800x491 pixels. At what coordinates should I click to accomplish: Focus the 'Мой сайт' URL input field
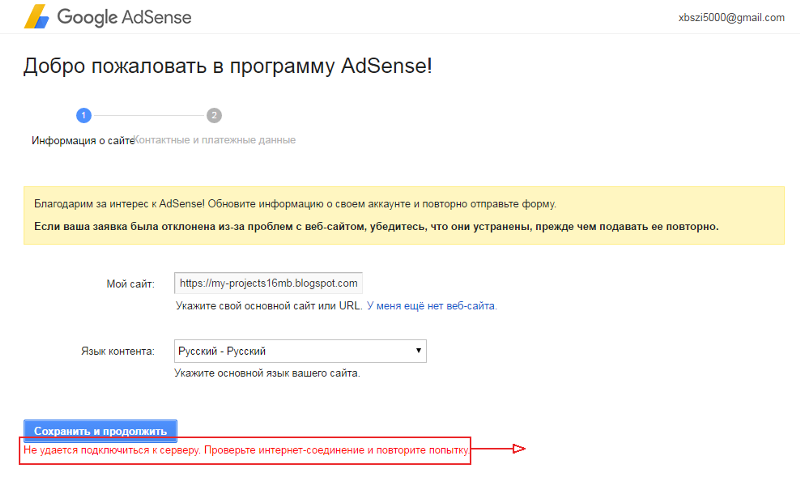coord(268,283)
